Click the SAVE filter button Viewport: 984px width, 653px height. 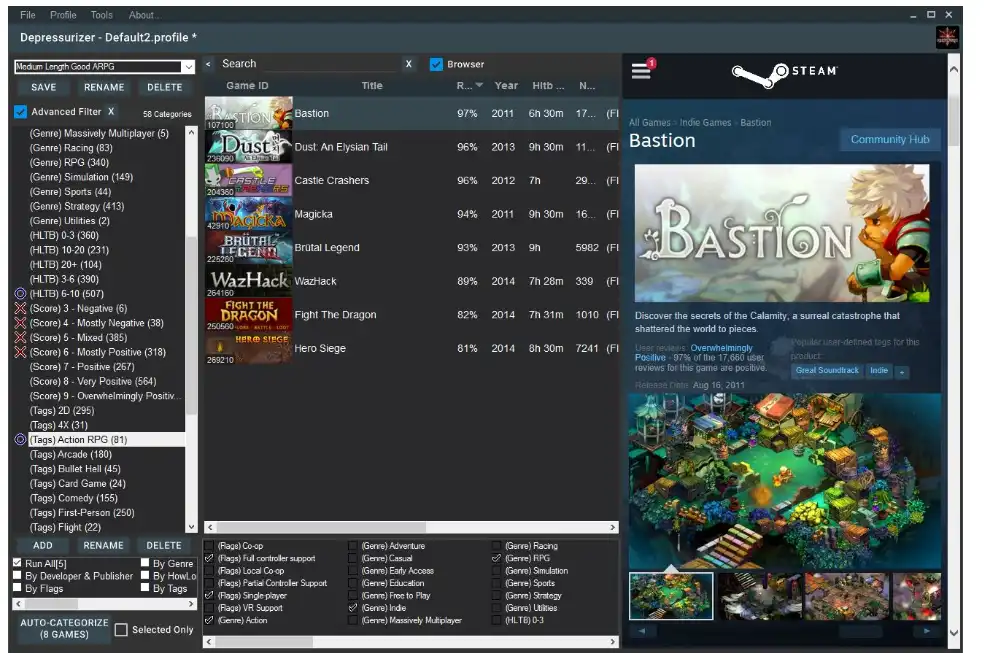[43, 87]
